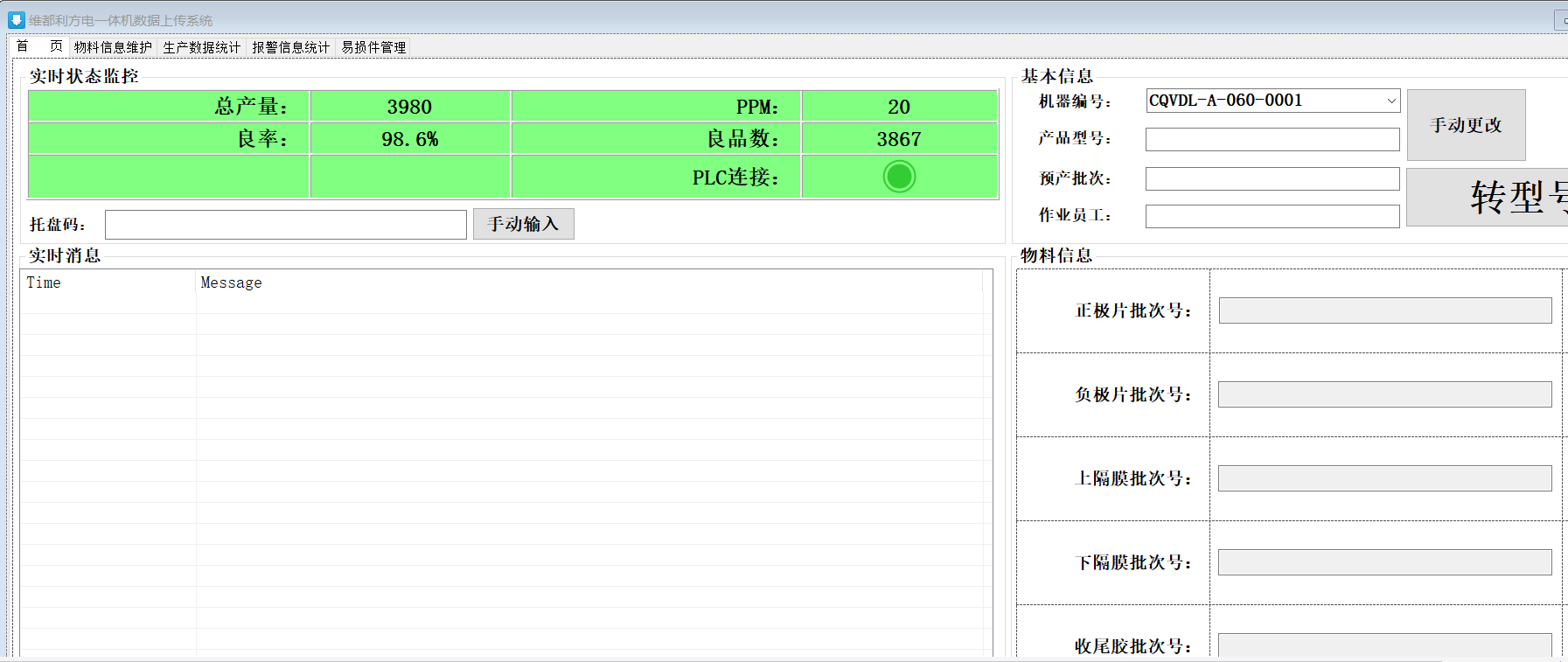Click the 手动更改 button
Image resolution: width=1568 pixels, height=662 pixels.
coord(1466,125)
